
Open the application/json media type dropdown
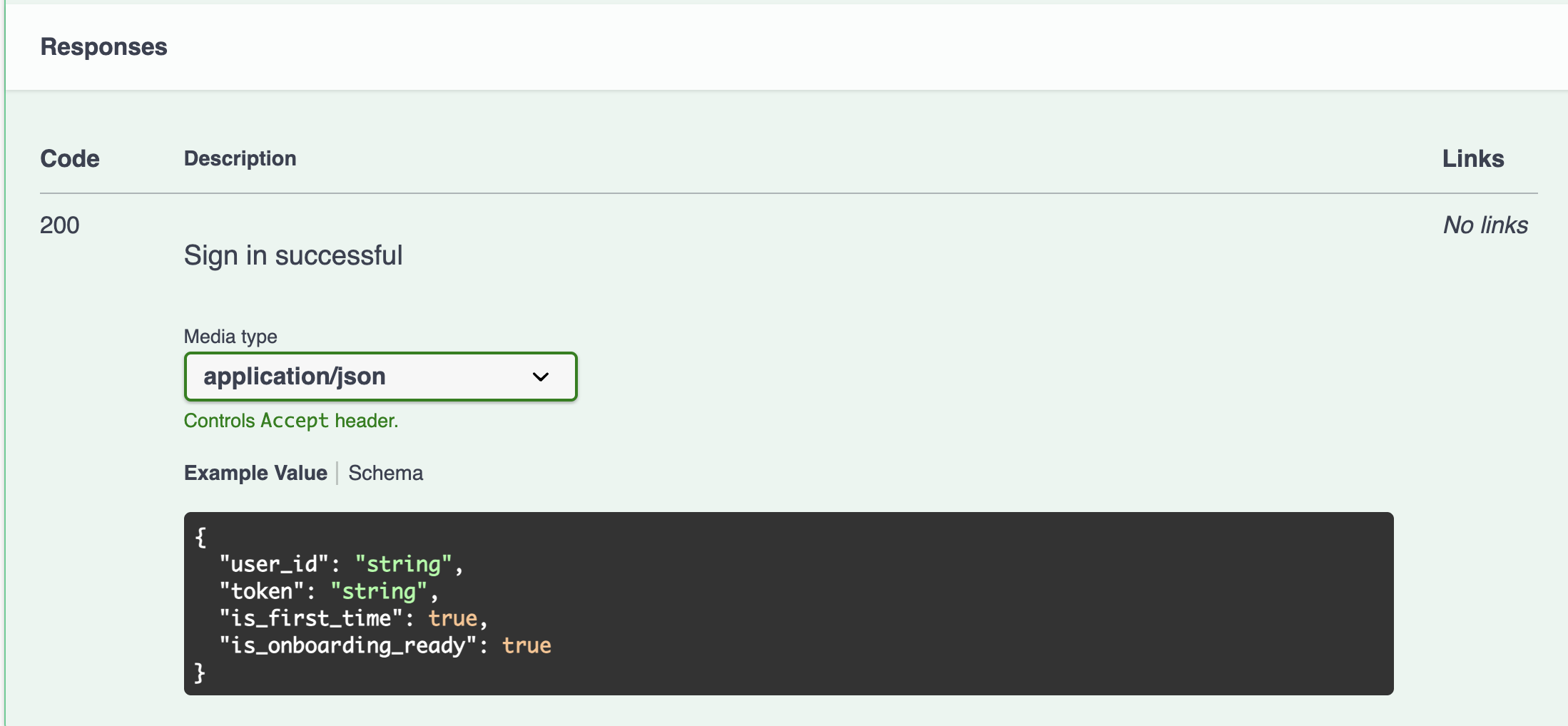(x=380, y=377)
